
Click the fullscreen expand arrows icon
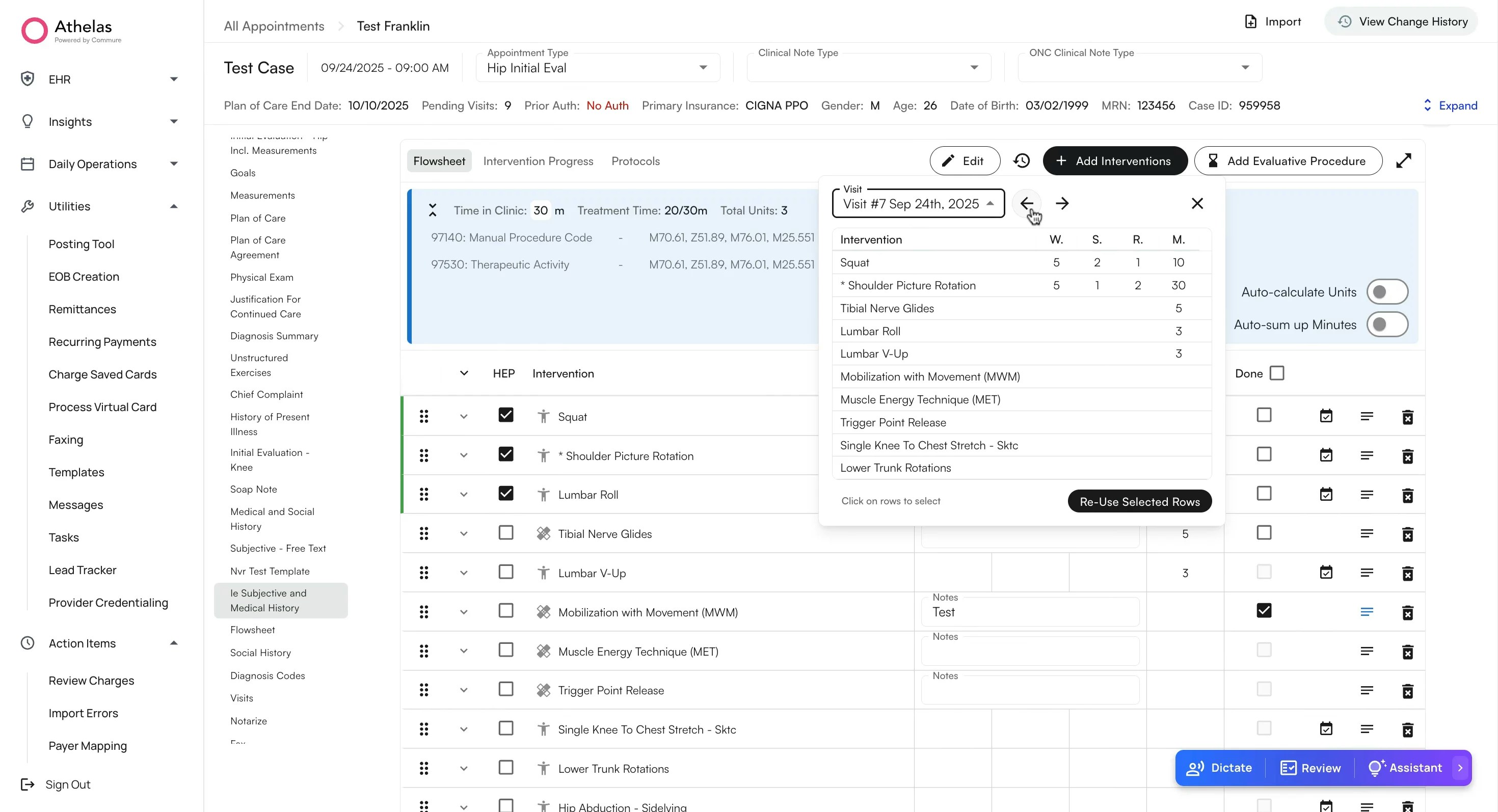point(1403,160)
